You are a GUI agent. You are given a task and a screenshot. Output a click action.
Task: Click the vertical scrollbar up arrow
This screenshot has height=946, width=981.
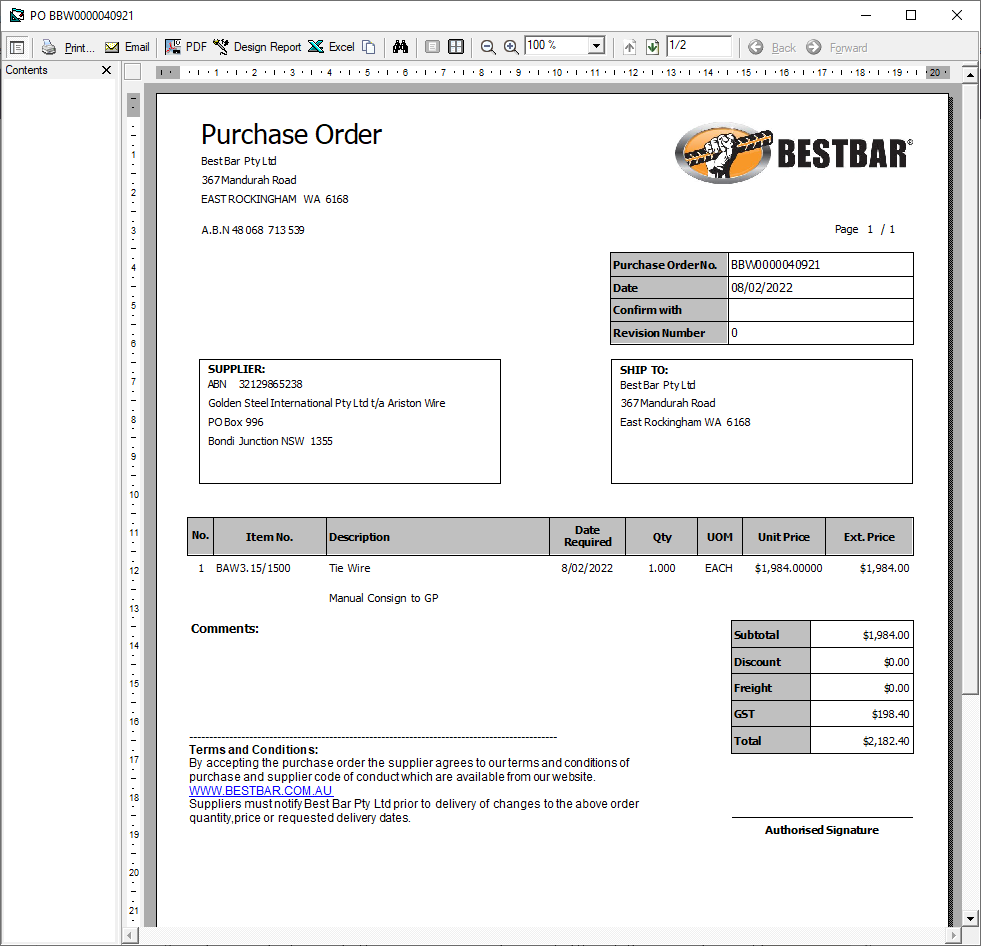[x=970, y=75]
